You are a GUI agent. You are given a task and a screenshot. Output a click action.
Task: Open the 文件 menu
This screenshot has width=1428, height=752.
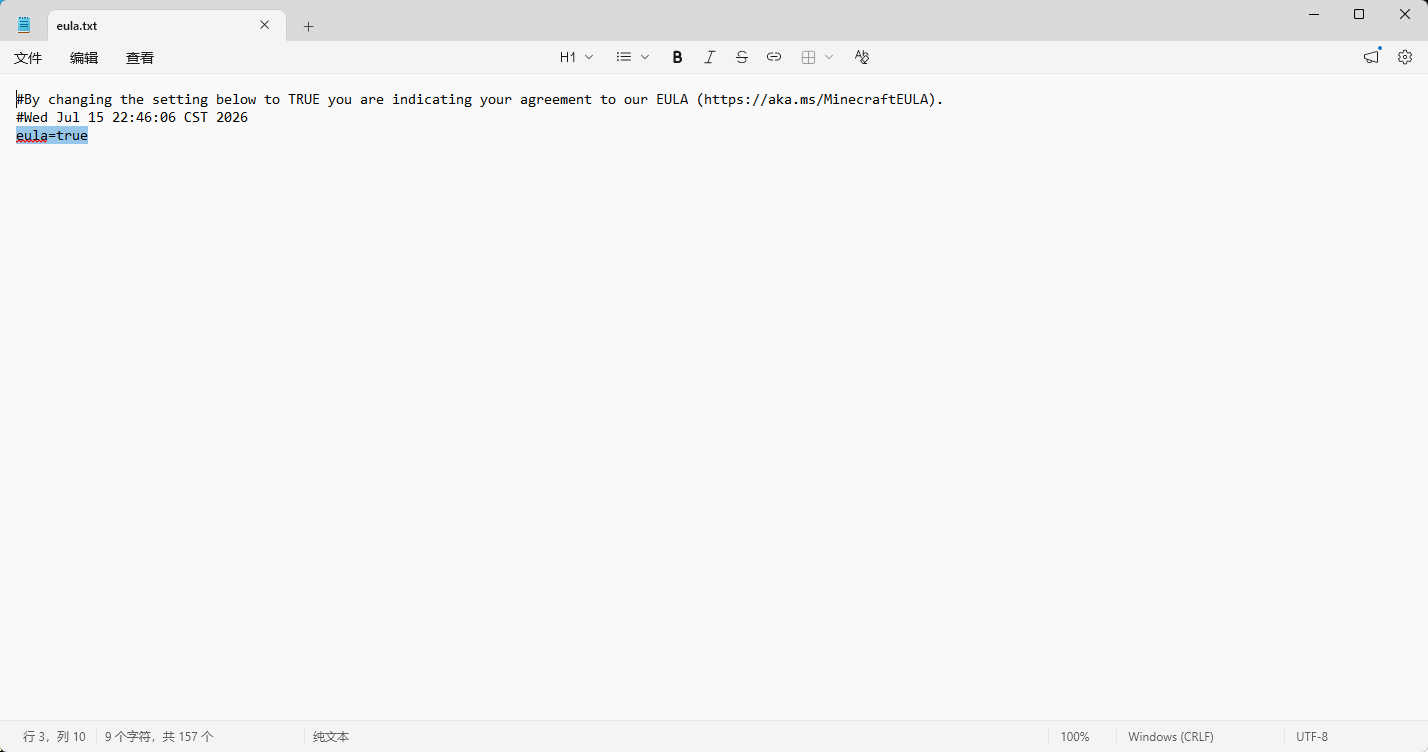coord(28,58)
